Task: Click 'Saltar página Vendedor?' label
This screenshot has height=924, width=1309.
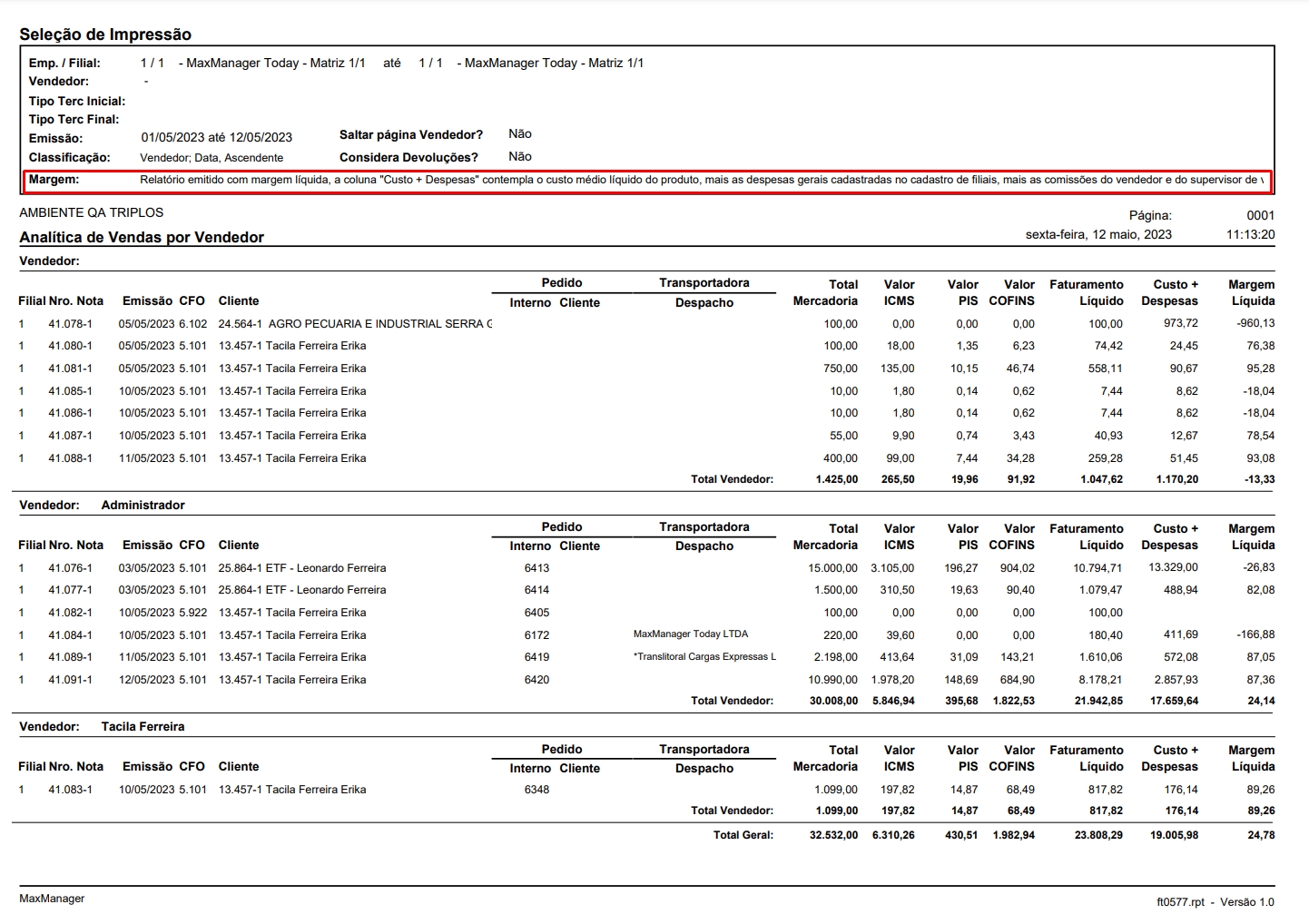Action: click(411, 134)
